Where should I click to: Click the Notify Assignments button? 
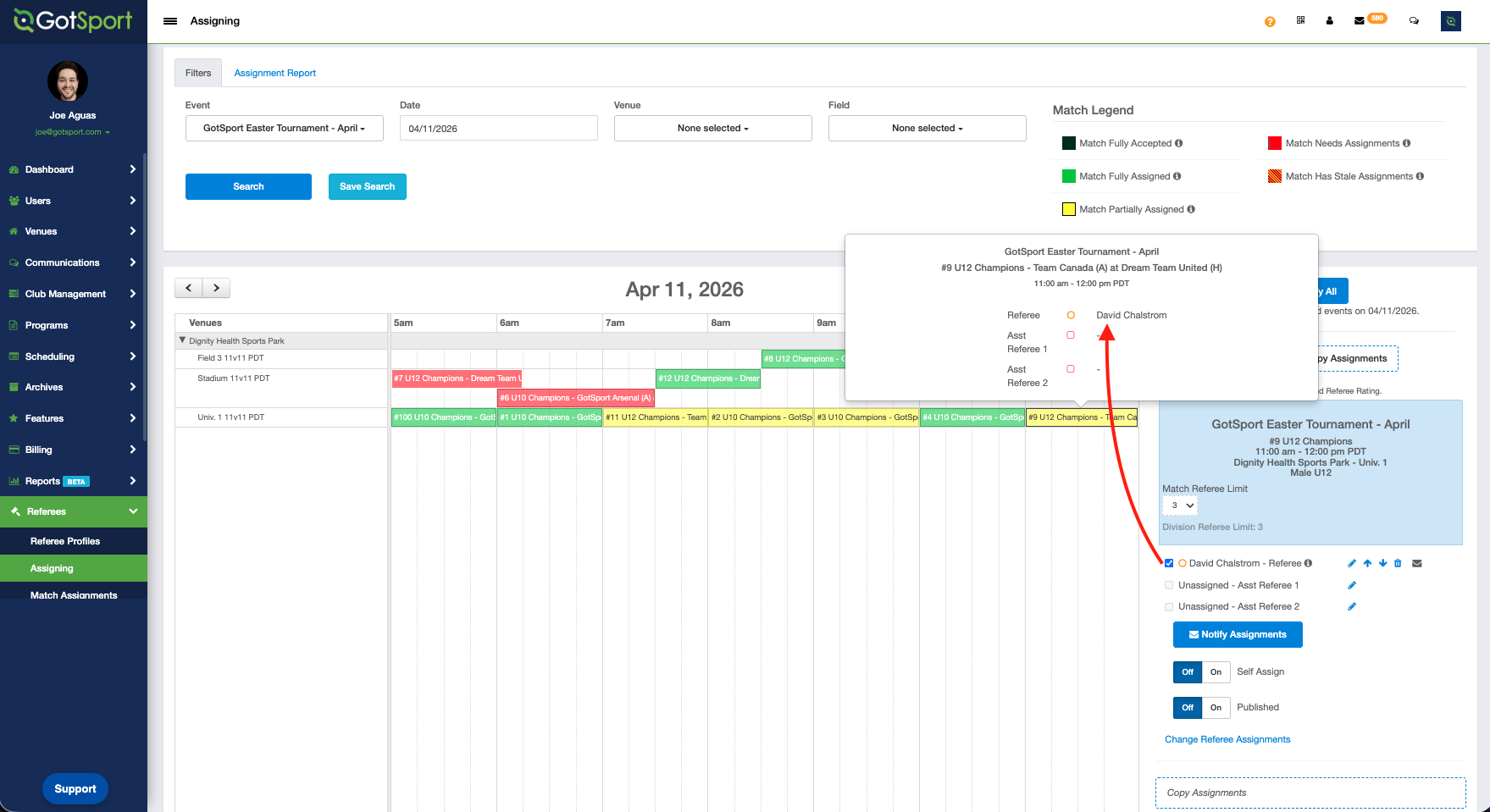(x=1237, y=635)
